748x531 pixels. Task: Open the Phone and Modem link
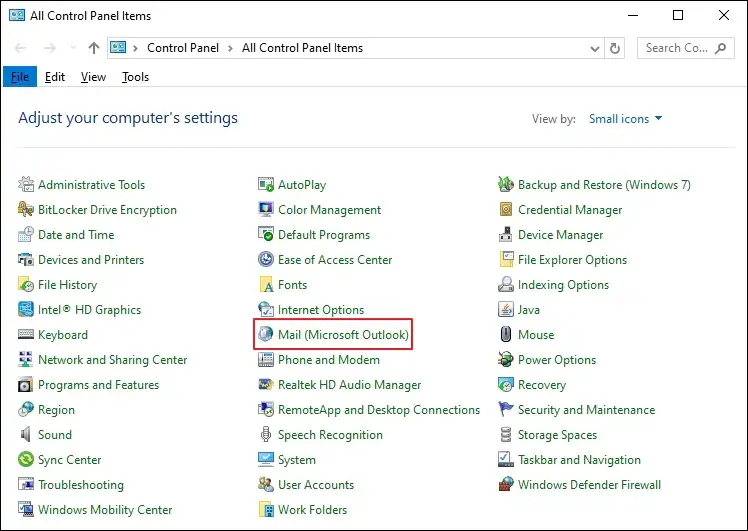point(329,360)
